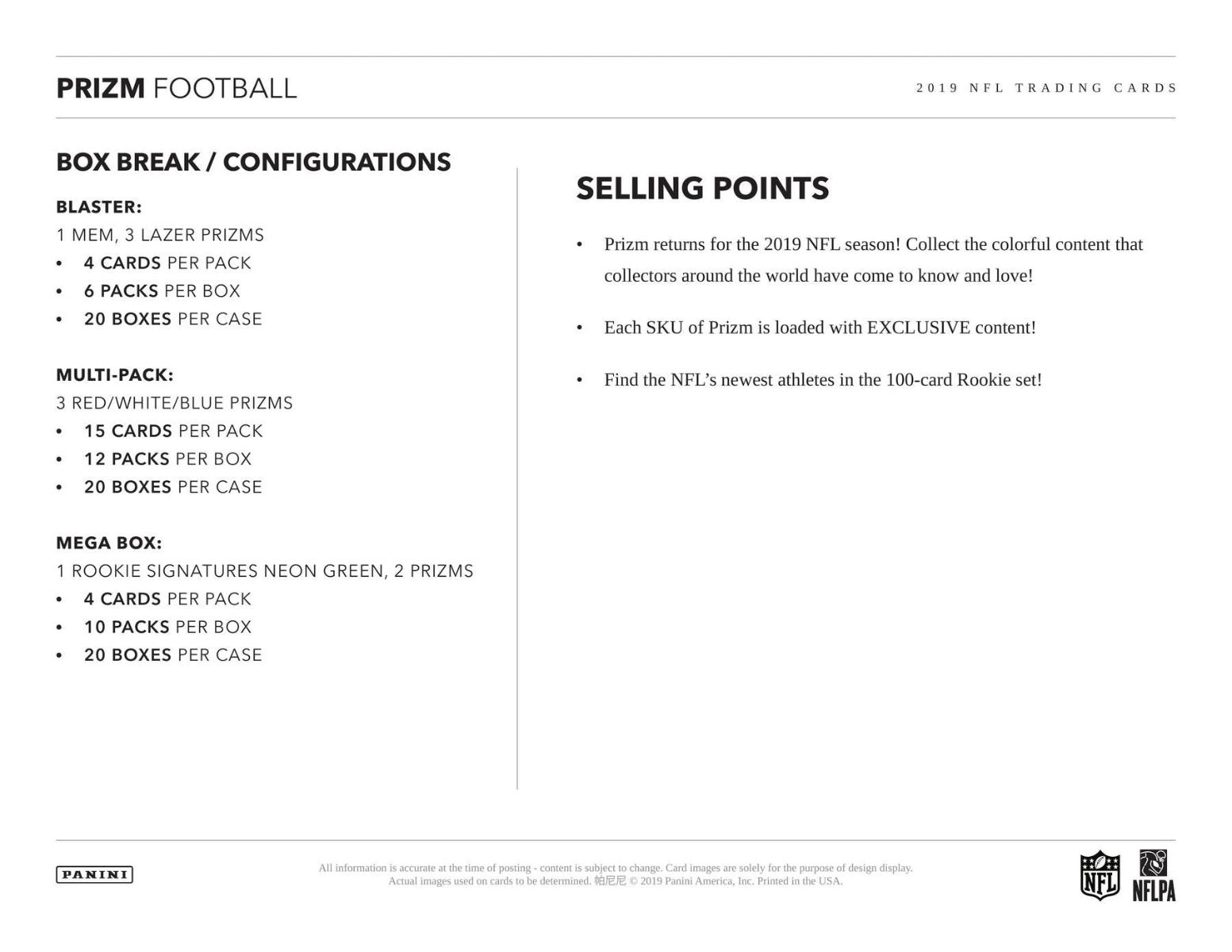Click the NFL shield logo
Image resolution: width=1232 pixels, height=952 pixels.
[1100, 875]
